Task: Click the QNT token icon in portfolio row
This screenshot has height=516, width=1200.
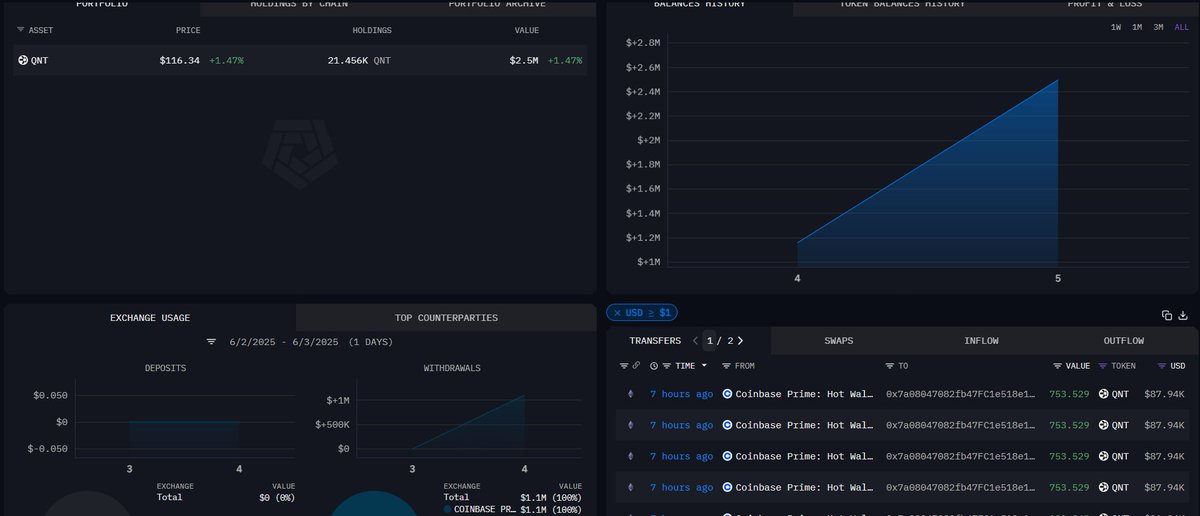Action: tap(23, 61)
